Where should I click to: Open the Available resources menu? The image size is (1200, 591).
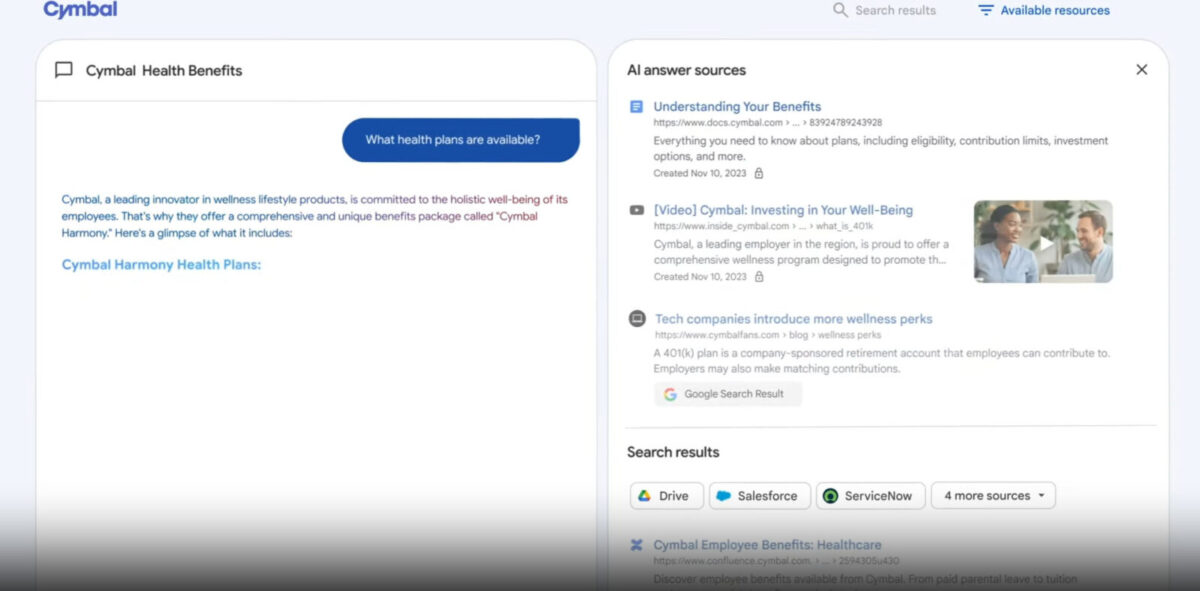[x=1043, y=10]
